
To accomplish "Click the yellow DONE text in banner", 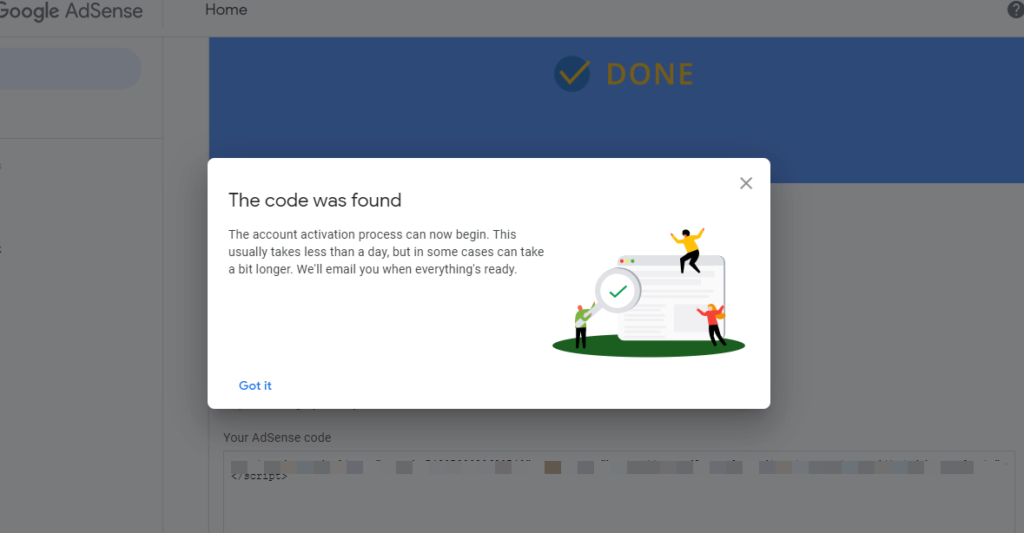I will point(650,74).
